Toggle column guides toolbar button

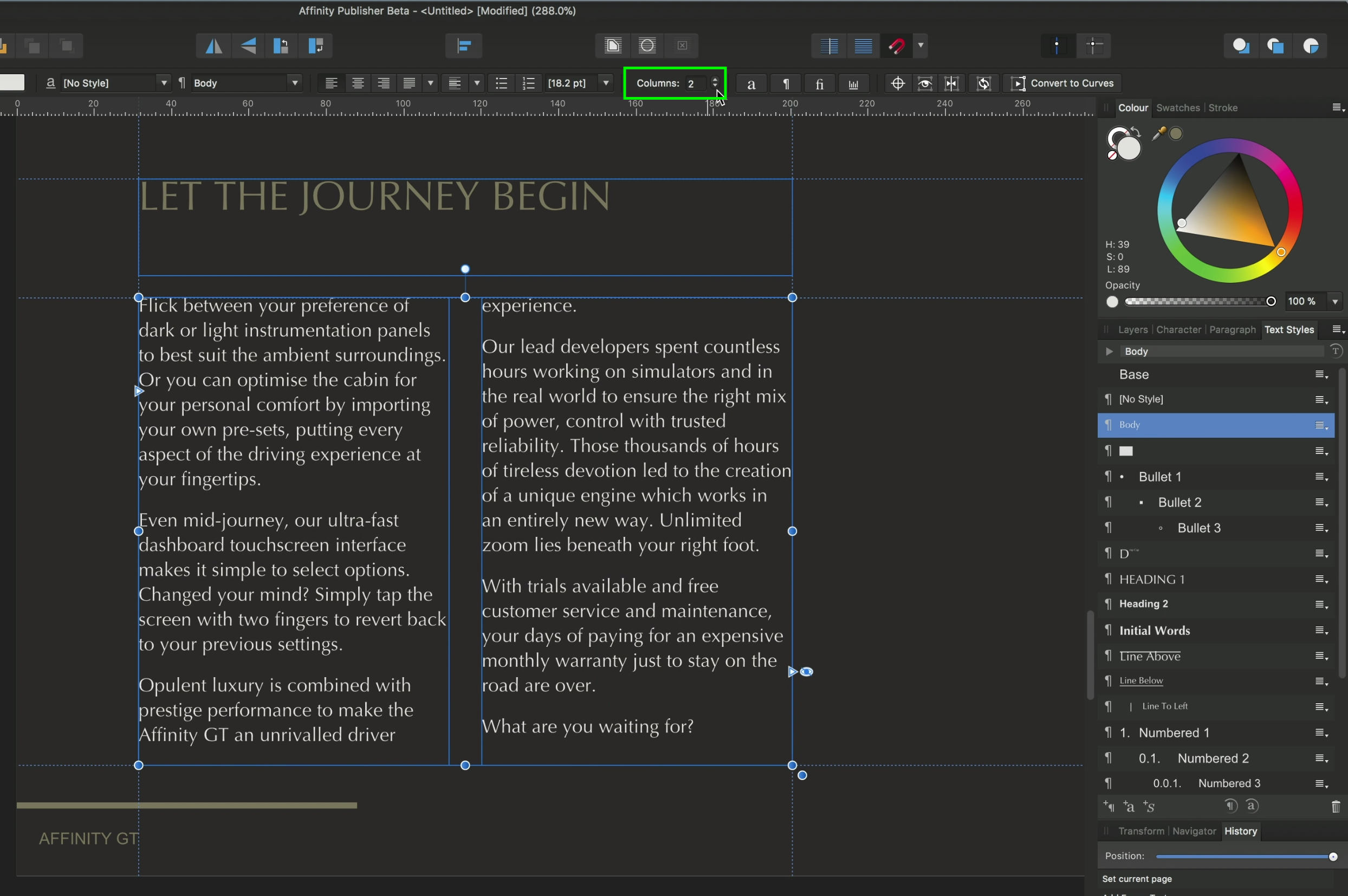pos(829,46)
